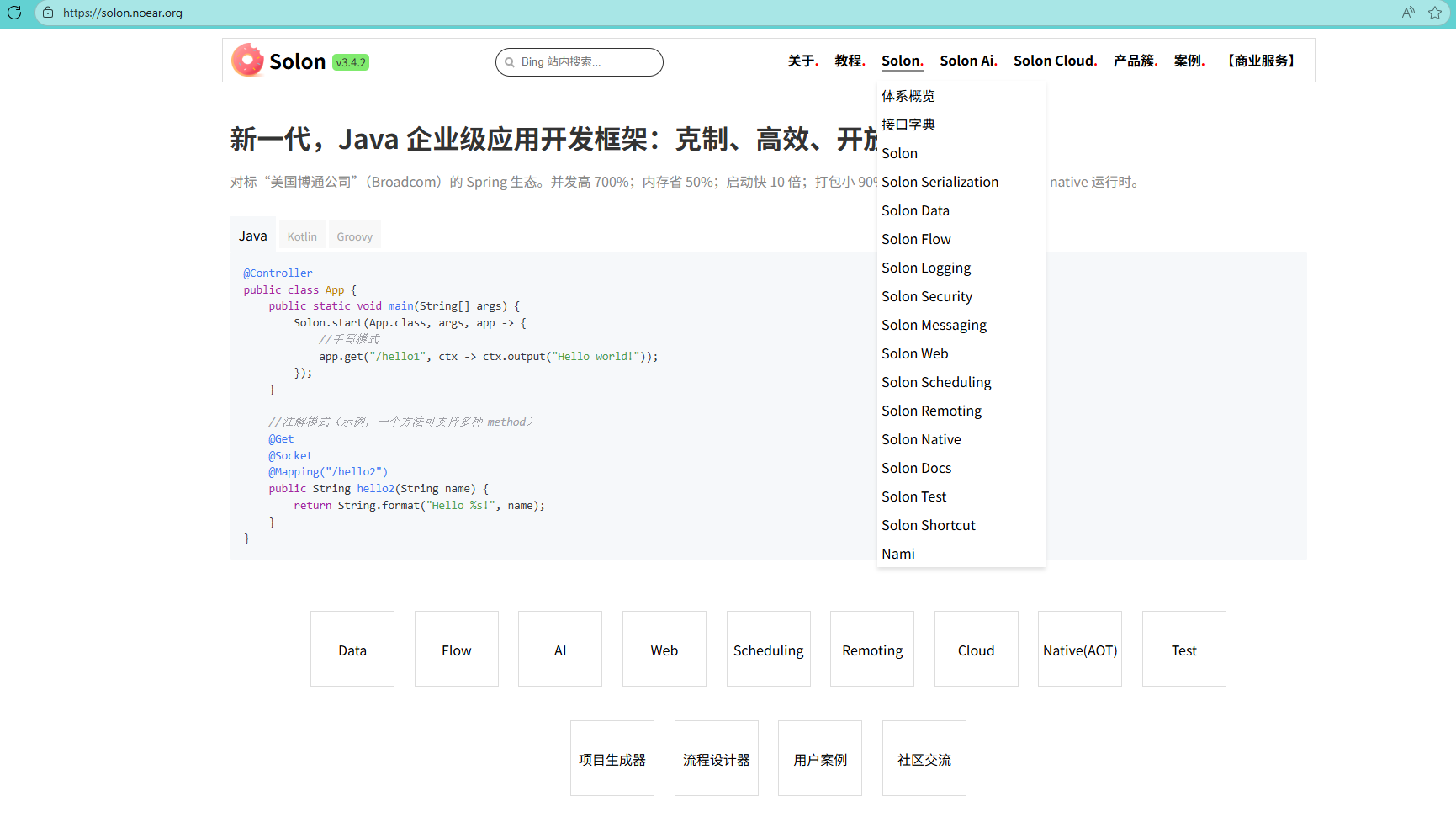This screenshot has height=828, width=1456.
Task: Open the Cloud feature card
Action: pyautogui.click(x=977, y=649)
